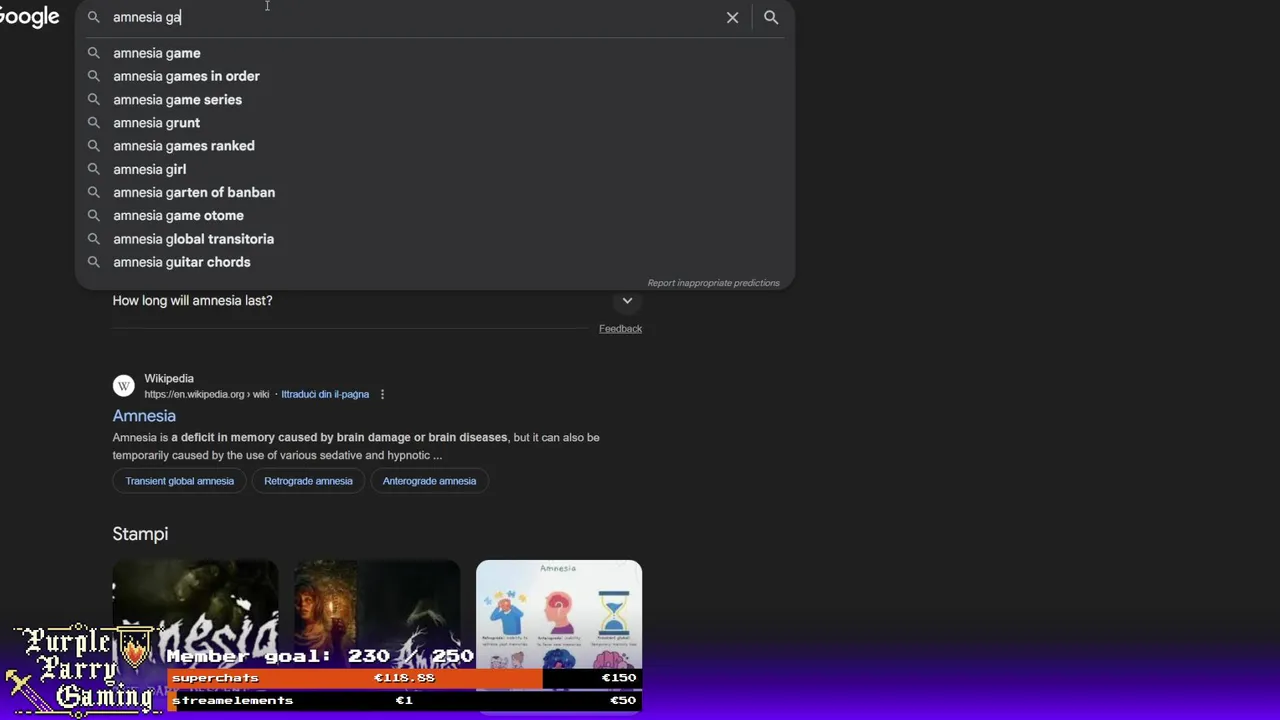This screenshot has height=720, width=1280.
Task: Click the magnifier icon beside "amnesia grunt"
Action: pyautogui.click(x=93, y=123)
